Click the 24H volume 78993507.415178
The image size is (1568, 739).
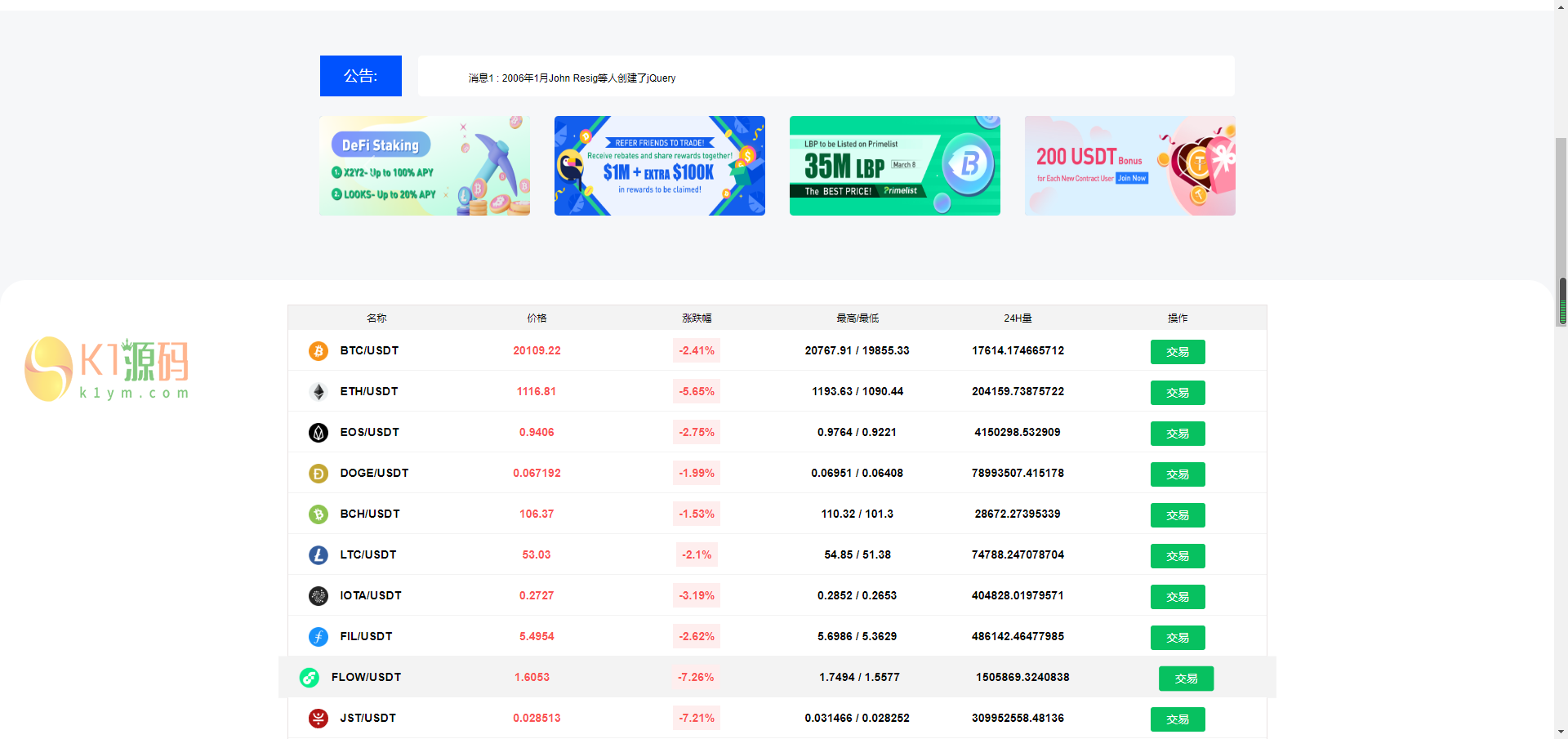point(1018,473)
